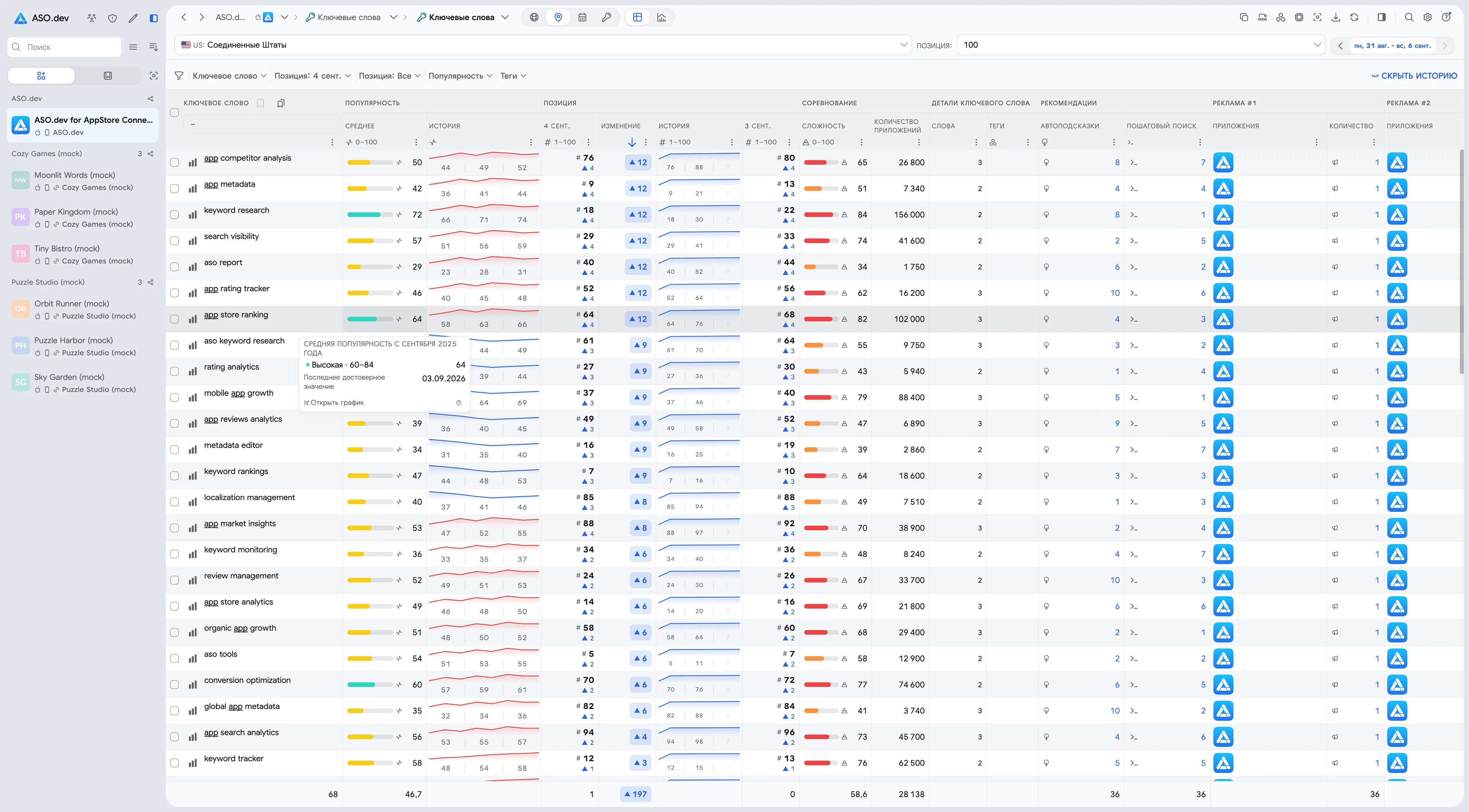Click the filter funnel icon
Image resolution: width=1469 pixels, height=812 pixels.
click(x=179, y=76)
